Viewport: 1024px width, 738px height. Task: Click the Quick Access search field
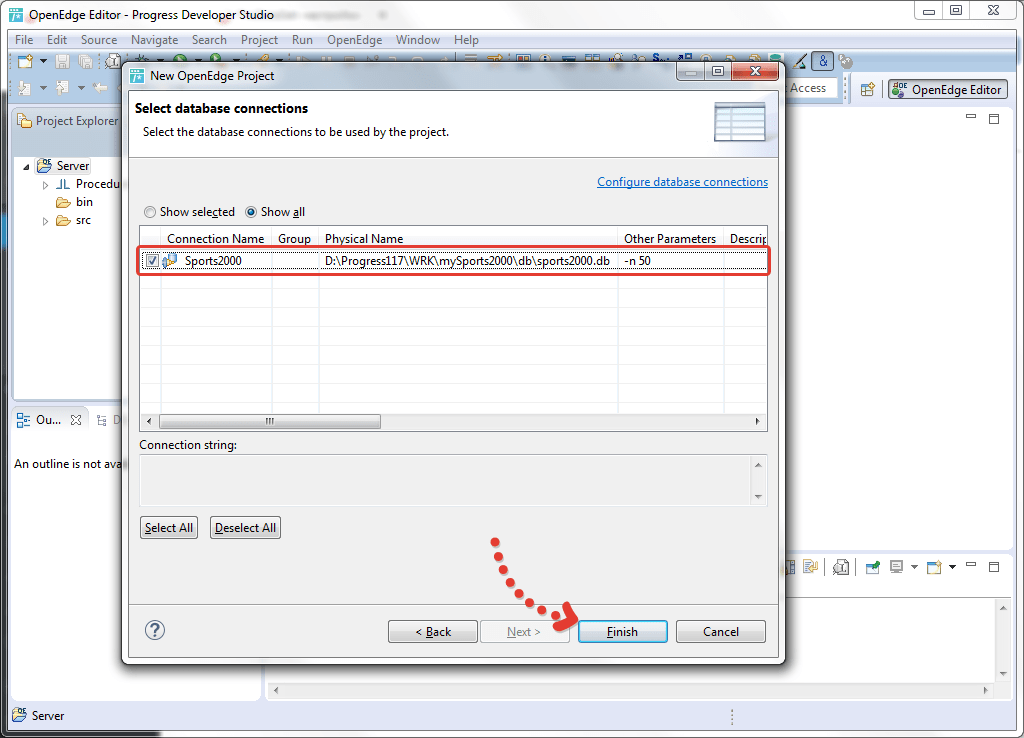click(811, 88)
